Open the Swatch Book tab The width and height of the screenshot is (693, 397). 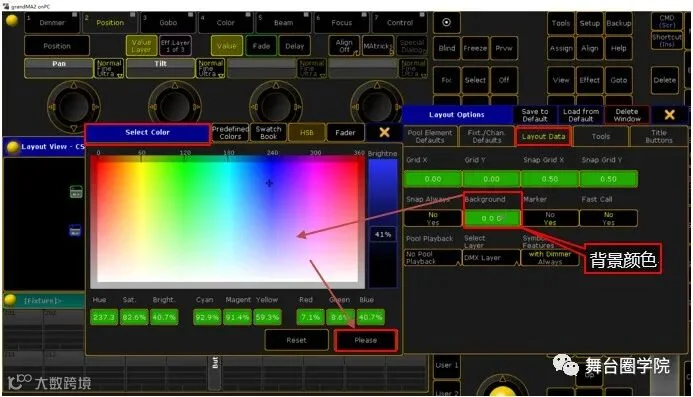pos(268,132)
